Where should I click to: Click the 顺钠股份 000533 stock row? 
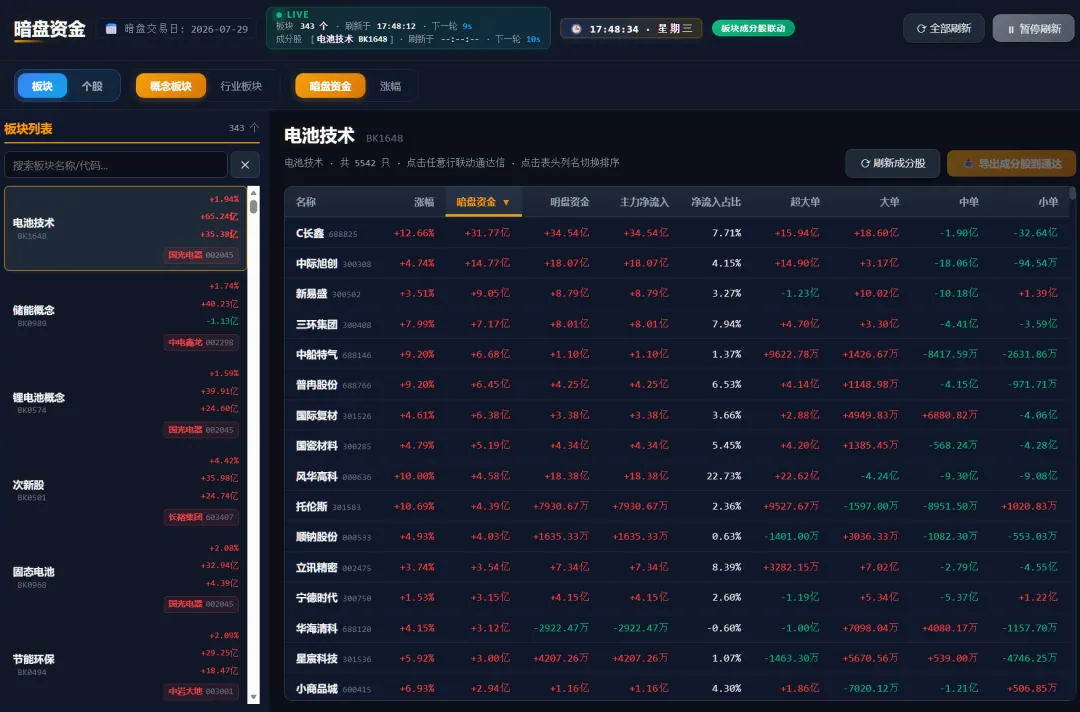[x=677, y=536]
